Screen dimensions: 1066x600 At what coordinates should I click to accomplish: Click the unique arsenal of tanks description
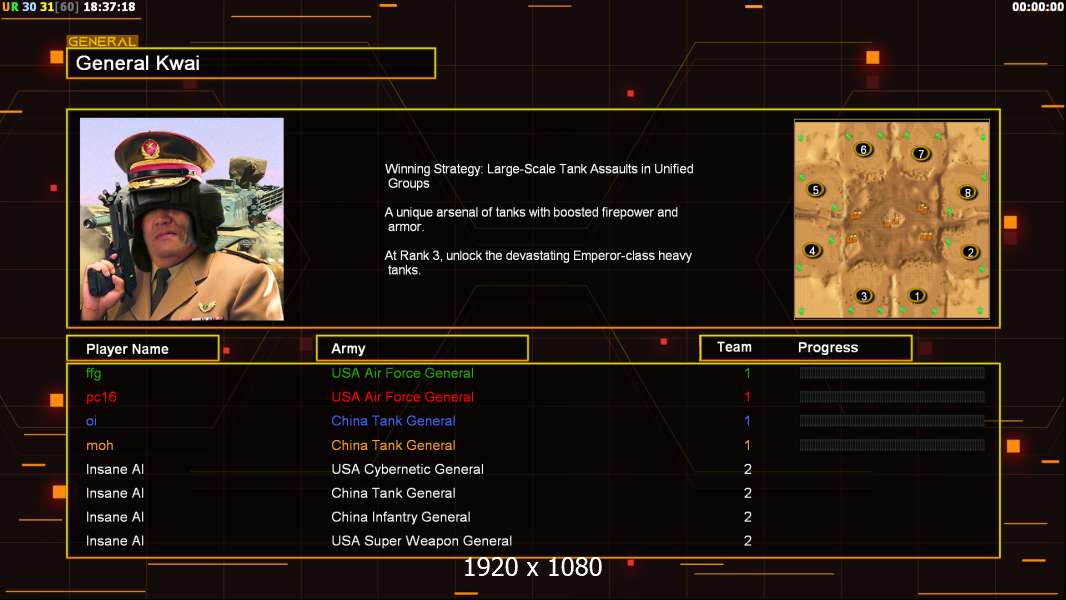tap(531, 219)
